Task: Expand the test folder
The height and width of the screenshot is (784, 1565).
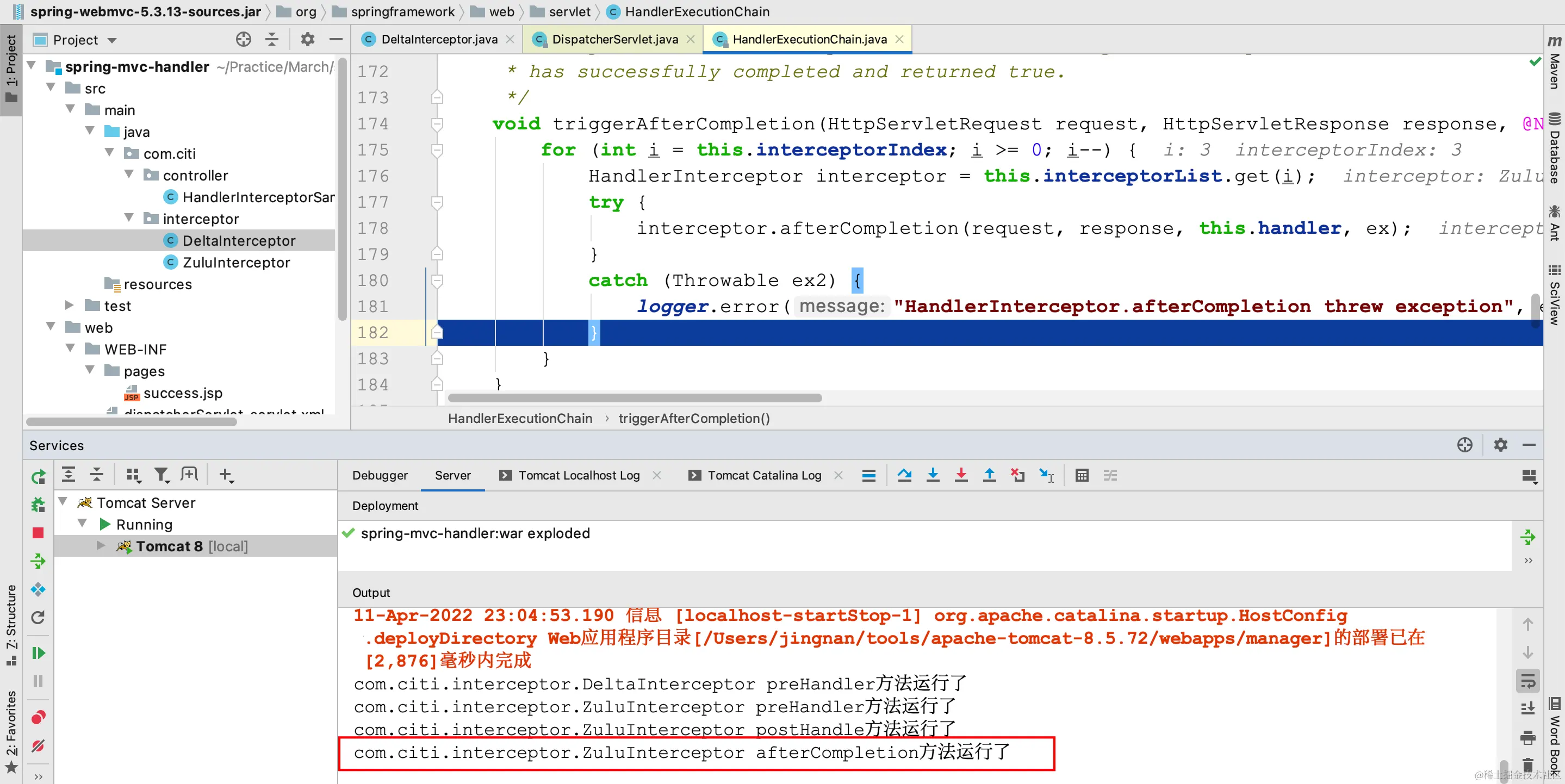Action: (70, 305)
